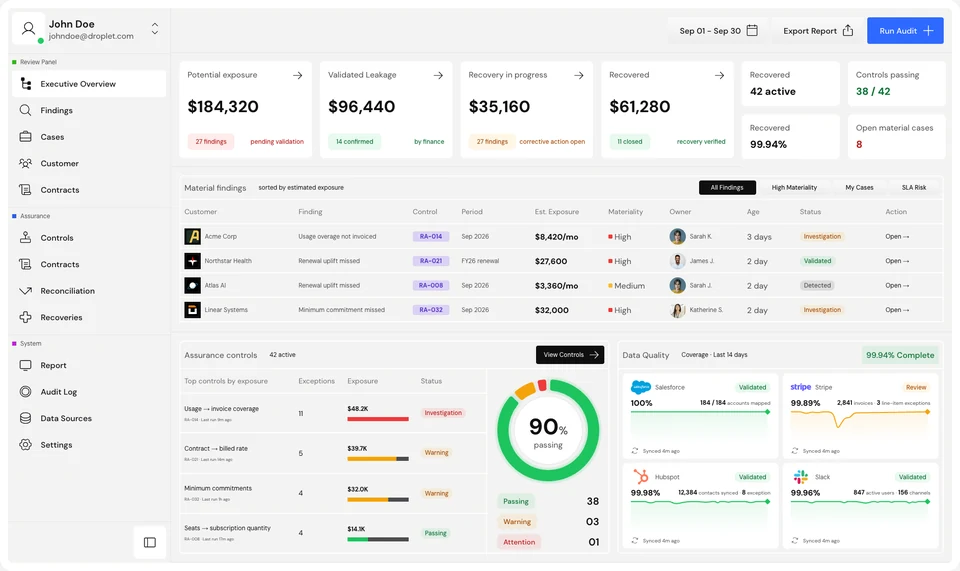The height and width of the screenshot is (571, 960).
Task: Open Recoveries page
Action: click(x=61, y=317)
